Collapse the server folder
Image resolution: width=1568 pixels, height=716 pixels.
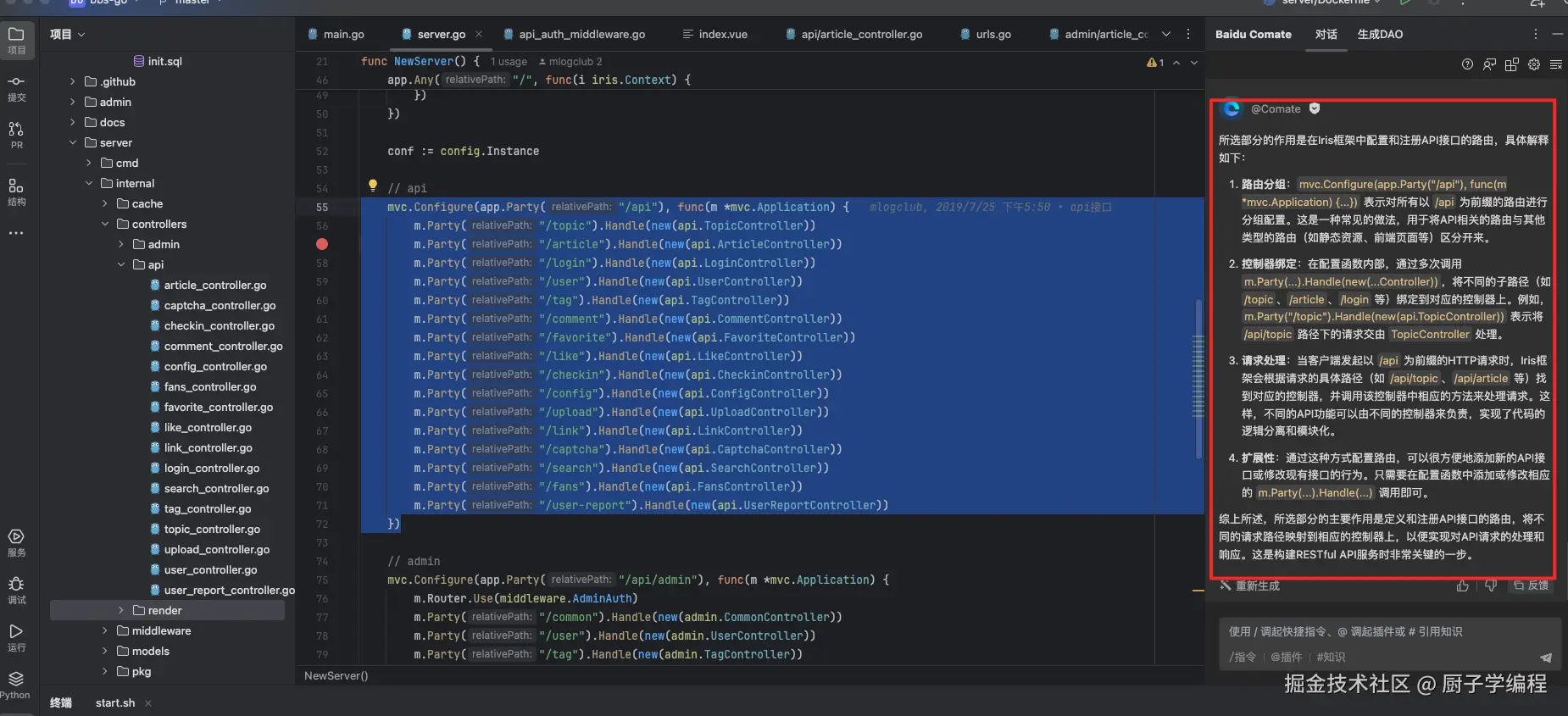(x=73, y=143)
